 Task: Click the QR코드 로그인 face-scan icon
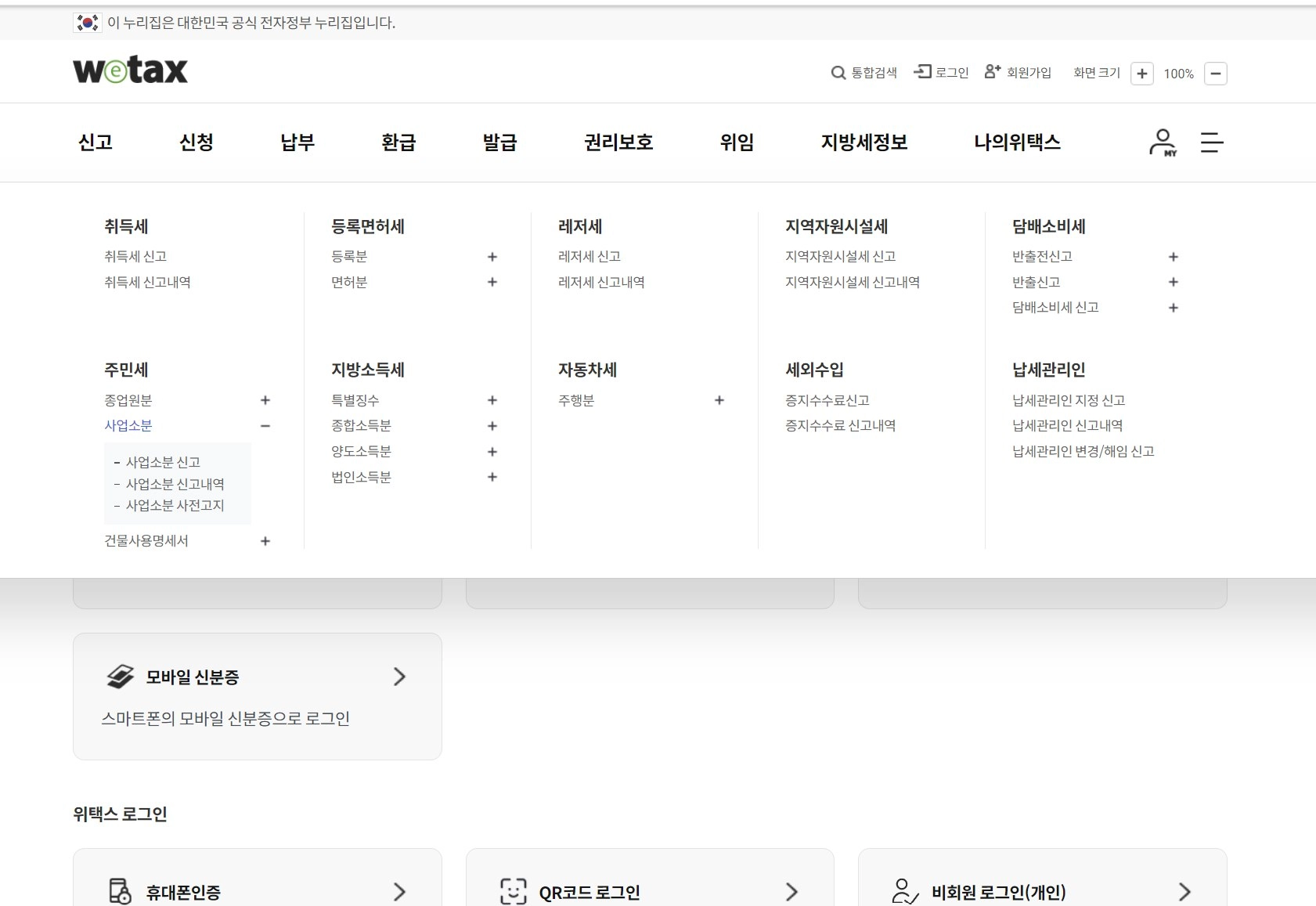pyautogui.click(x=514, y=891)
